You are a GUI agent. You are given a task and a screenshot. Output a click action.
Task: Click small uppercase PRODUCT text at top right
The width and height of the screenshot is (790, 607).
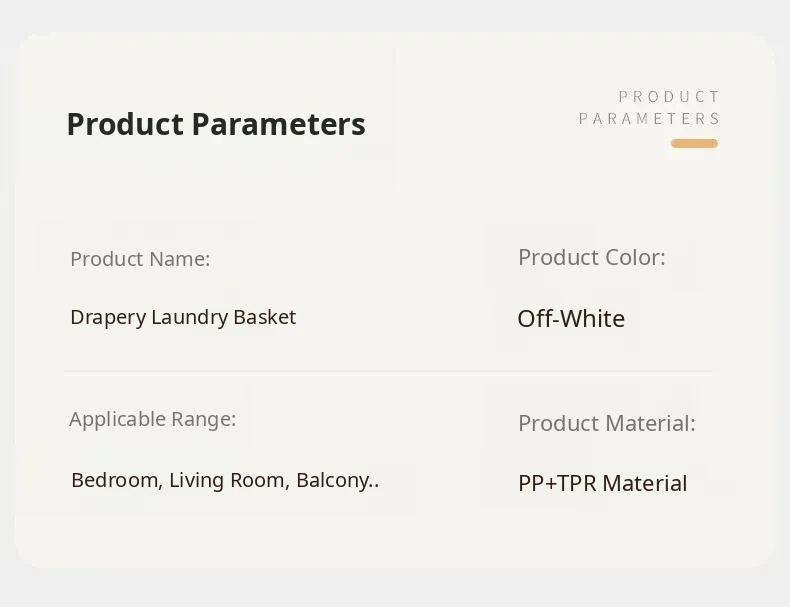pyautogui.click(x=669, y=97)
